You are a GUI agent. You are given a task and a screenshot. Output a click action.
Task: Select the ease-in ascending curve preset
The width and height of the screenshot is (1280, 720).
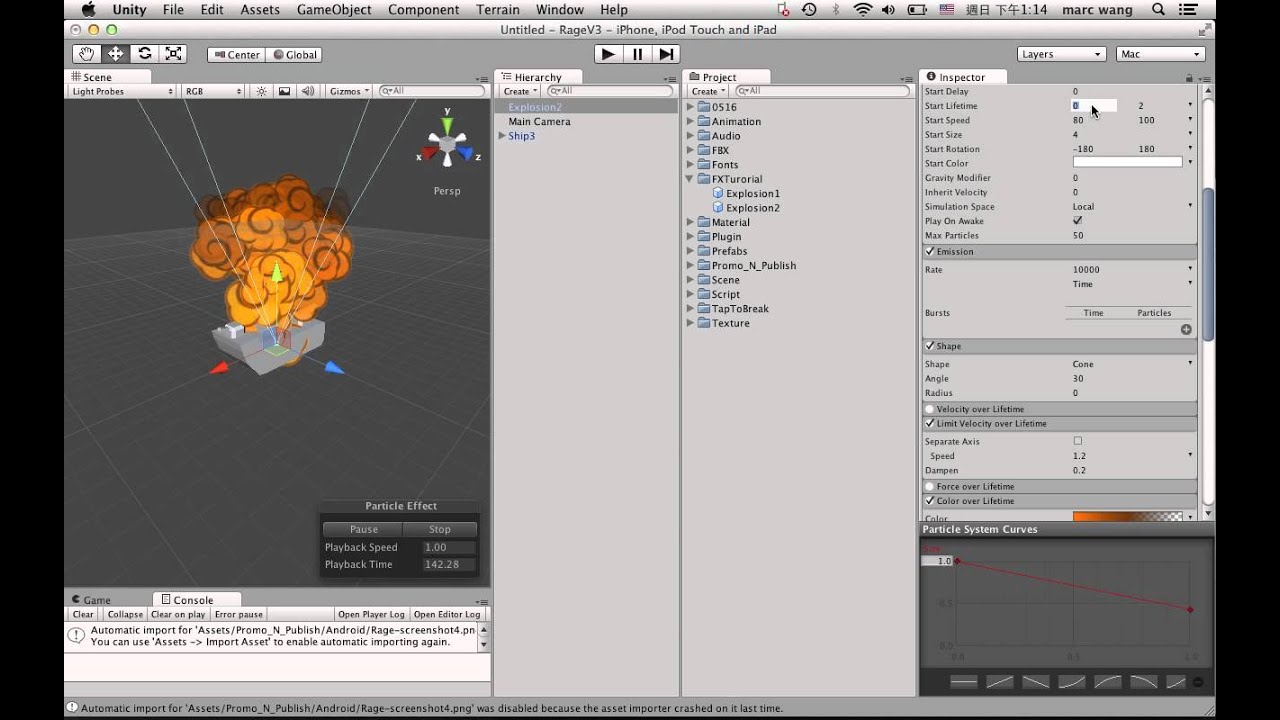[x=1072, y=682]
